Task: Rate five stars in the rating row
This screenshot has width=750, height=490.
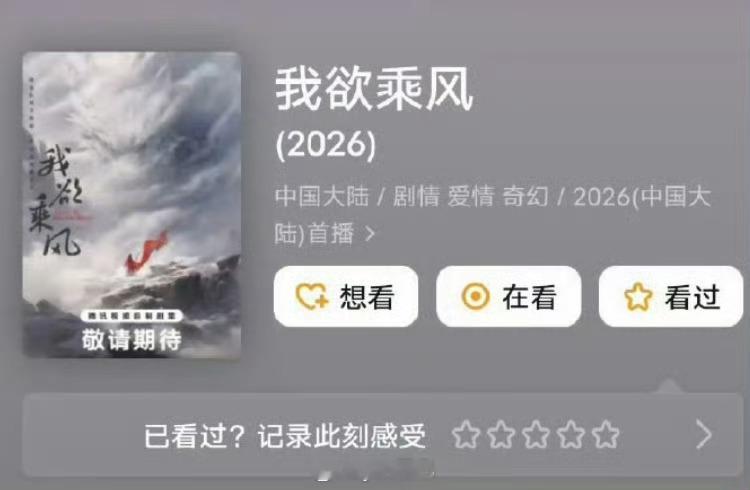Action: pyautogui.click(x=606, y=434)
